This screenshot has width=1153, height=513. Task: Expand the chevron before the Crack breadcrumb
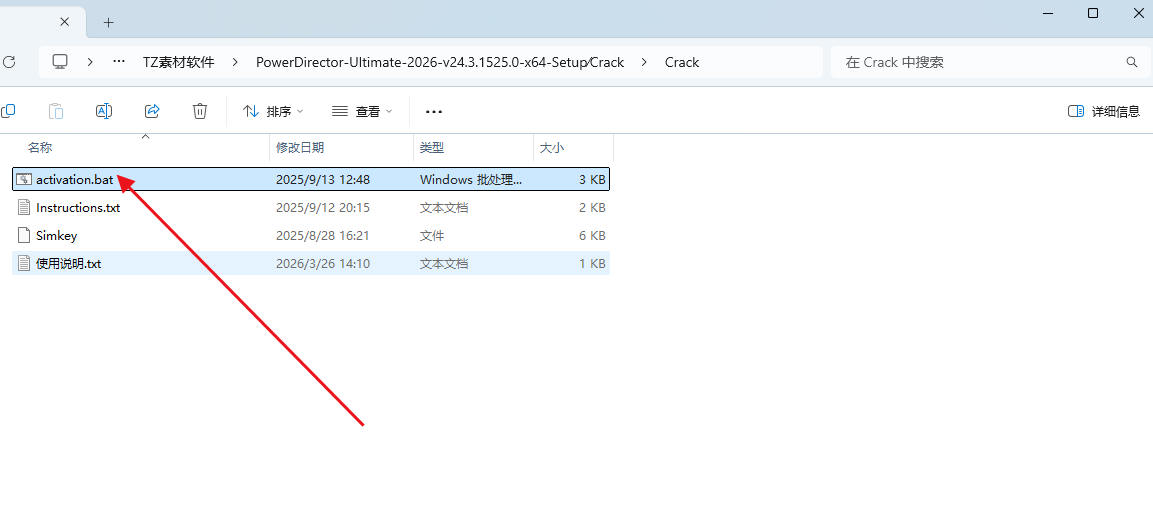pos(644,62)
